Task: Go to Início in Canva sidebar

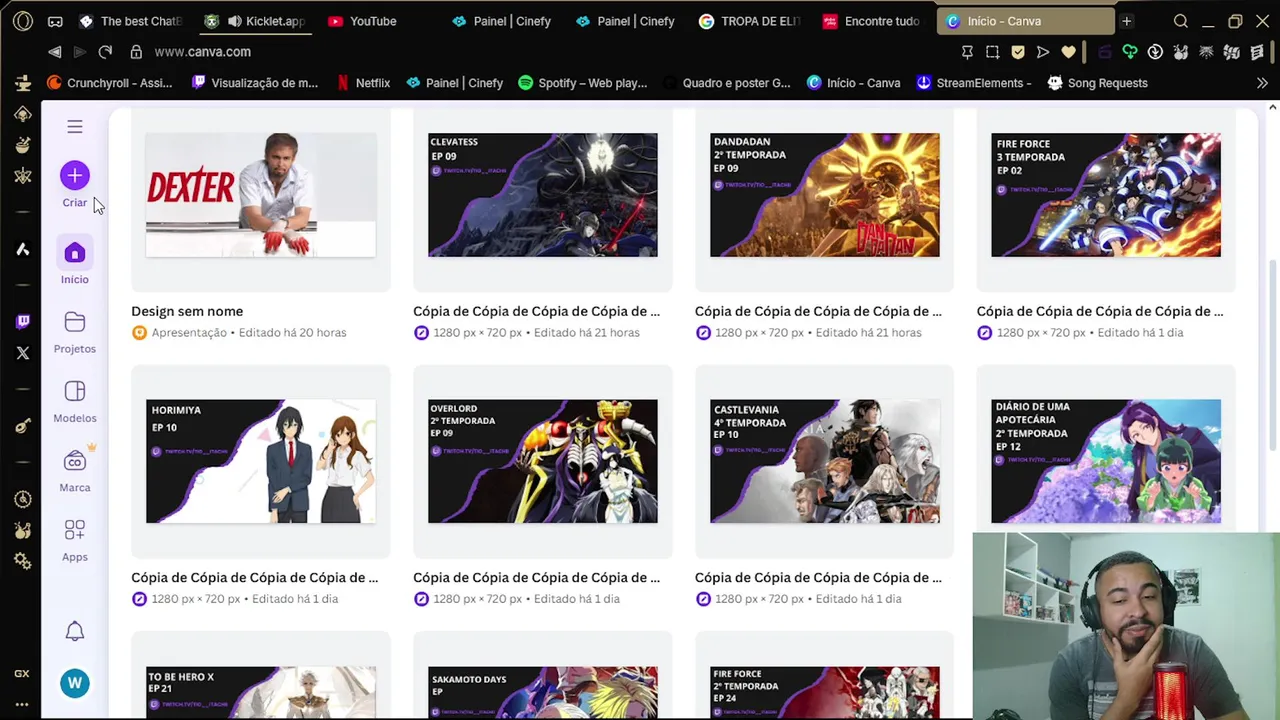Action: 74,263
